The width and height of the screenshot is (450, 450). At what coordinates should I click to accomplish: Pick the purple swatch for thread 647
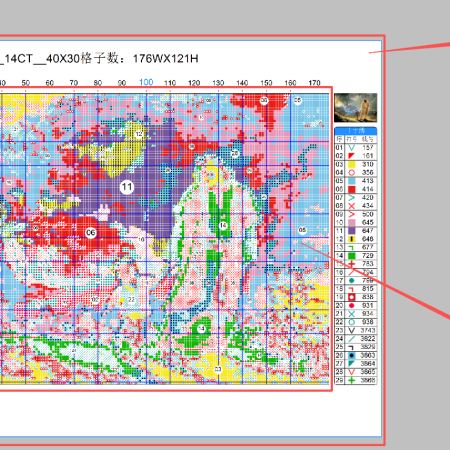[351, 231]
